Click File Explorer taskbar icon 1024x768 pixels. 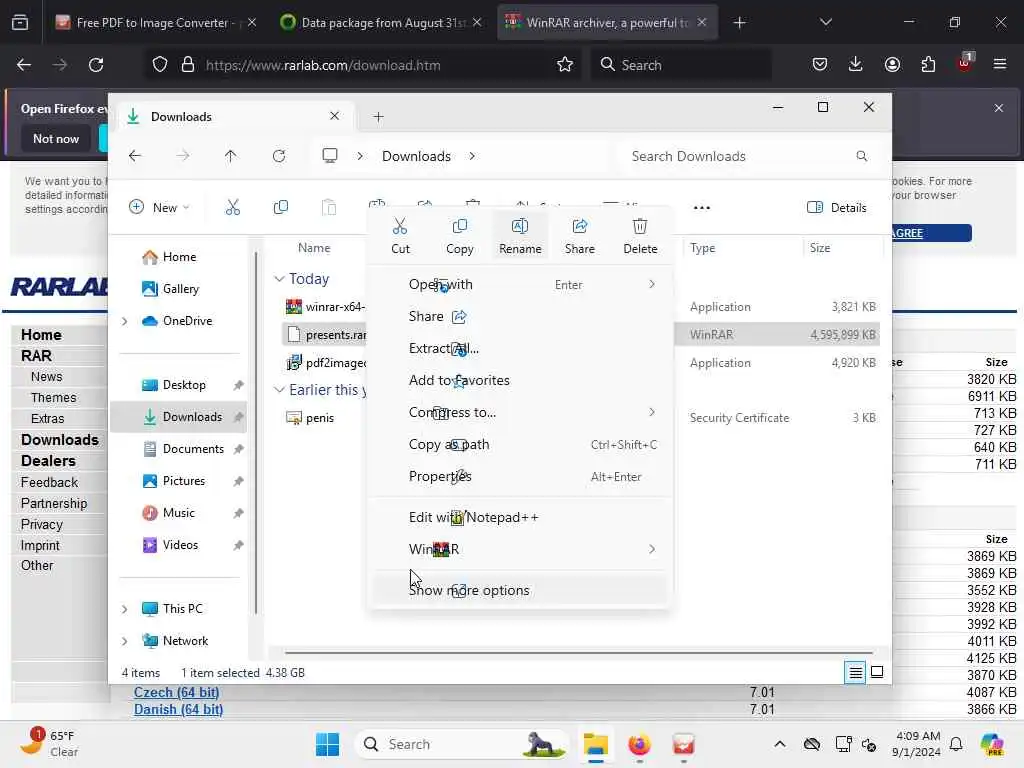[596, 744]
